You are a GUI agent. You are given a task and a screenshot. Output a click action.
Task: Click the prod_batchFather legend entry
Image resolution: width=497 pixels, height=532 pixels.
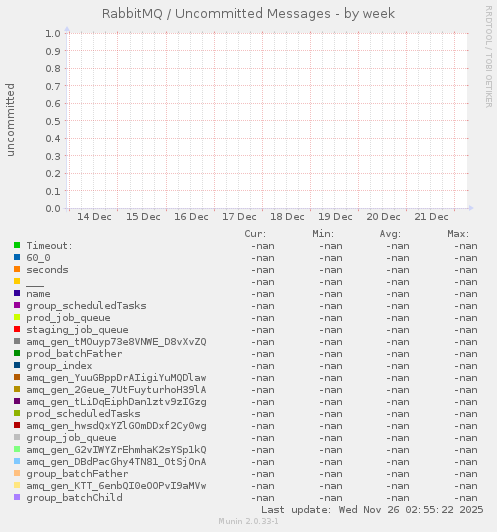(74, 354)
